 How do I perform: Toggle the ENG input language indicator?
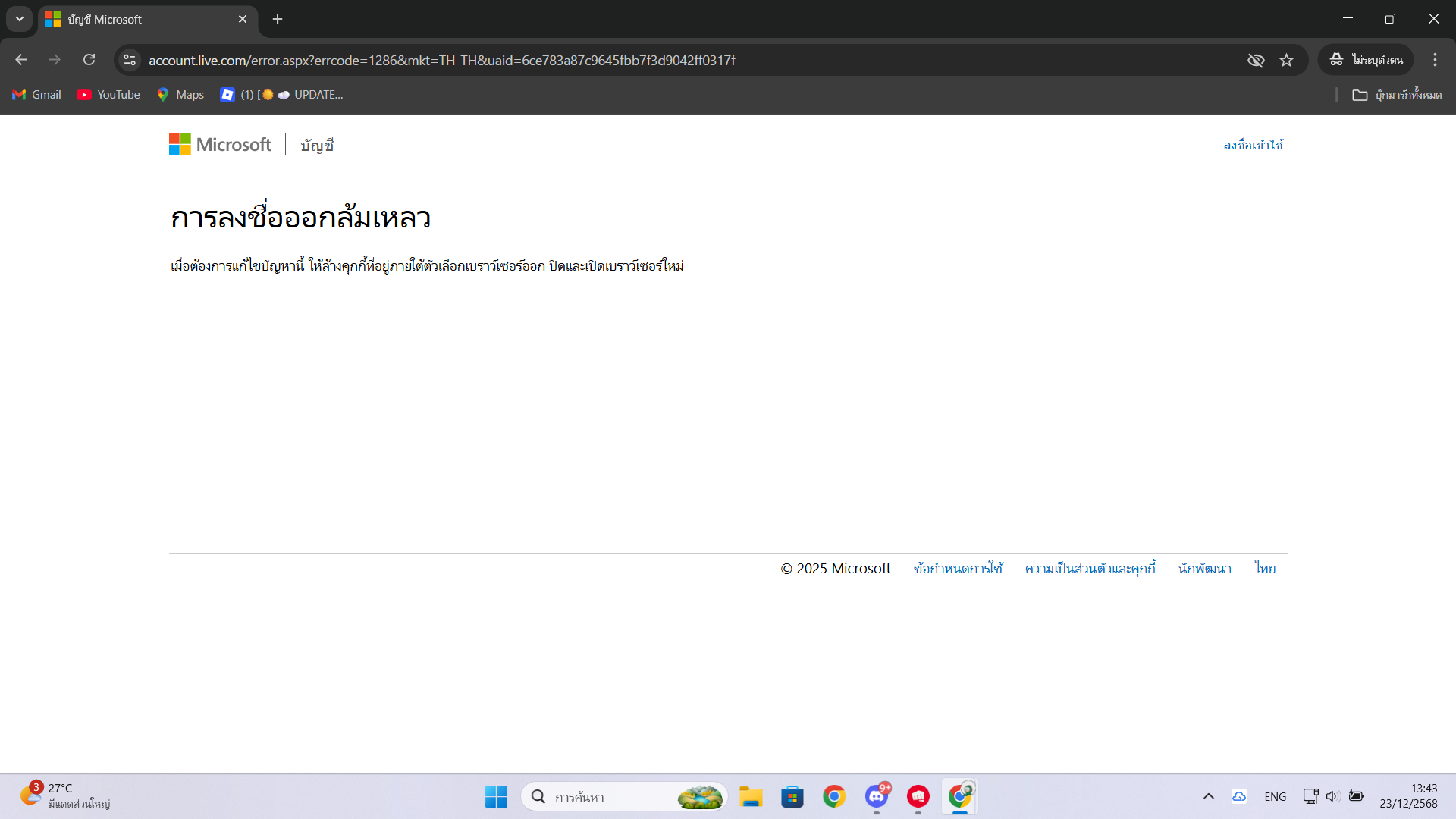pos(1275,796)
